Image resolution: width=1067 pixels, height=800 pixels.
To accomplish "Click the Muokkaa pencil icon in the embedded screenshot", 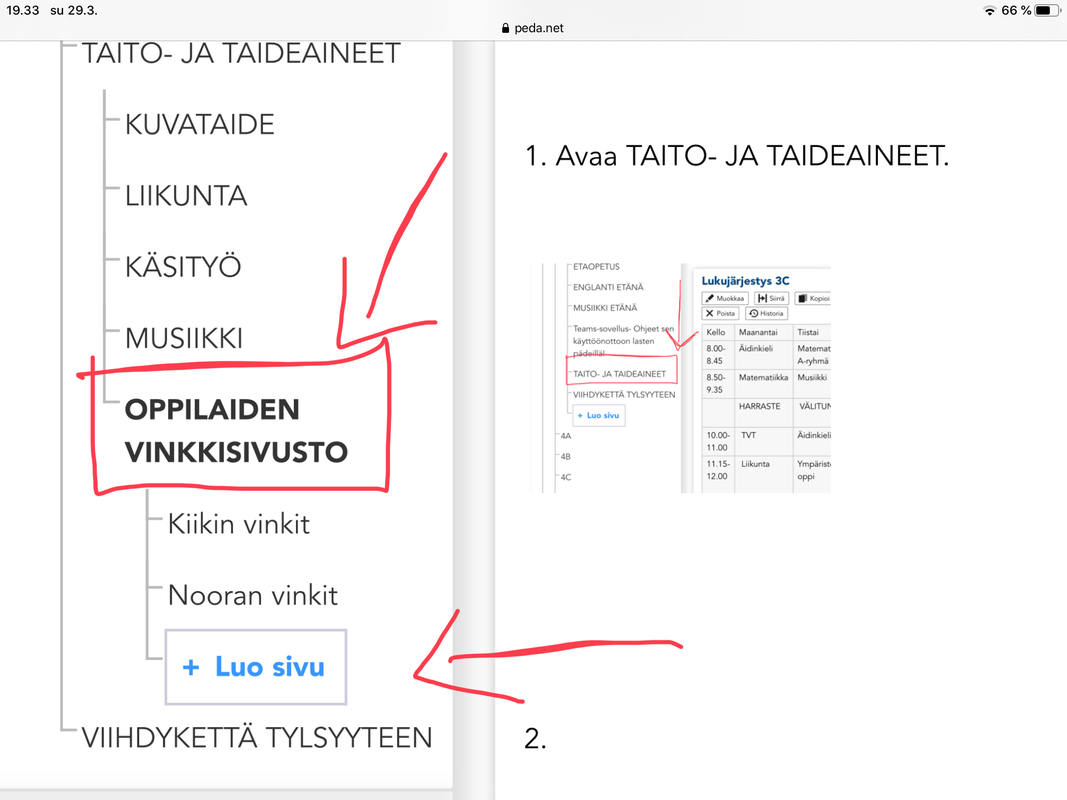I will (x=710, y=298).
